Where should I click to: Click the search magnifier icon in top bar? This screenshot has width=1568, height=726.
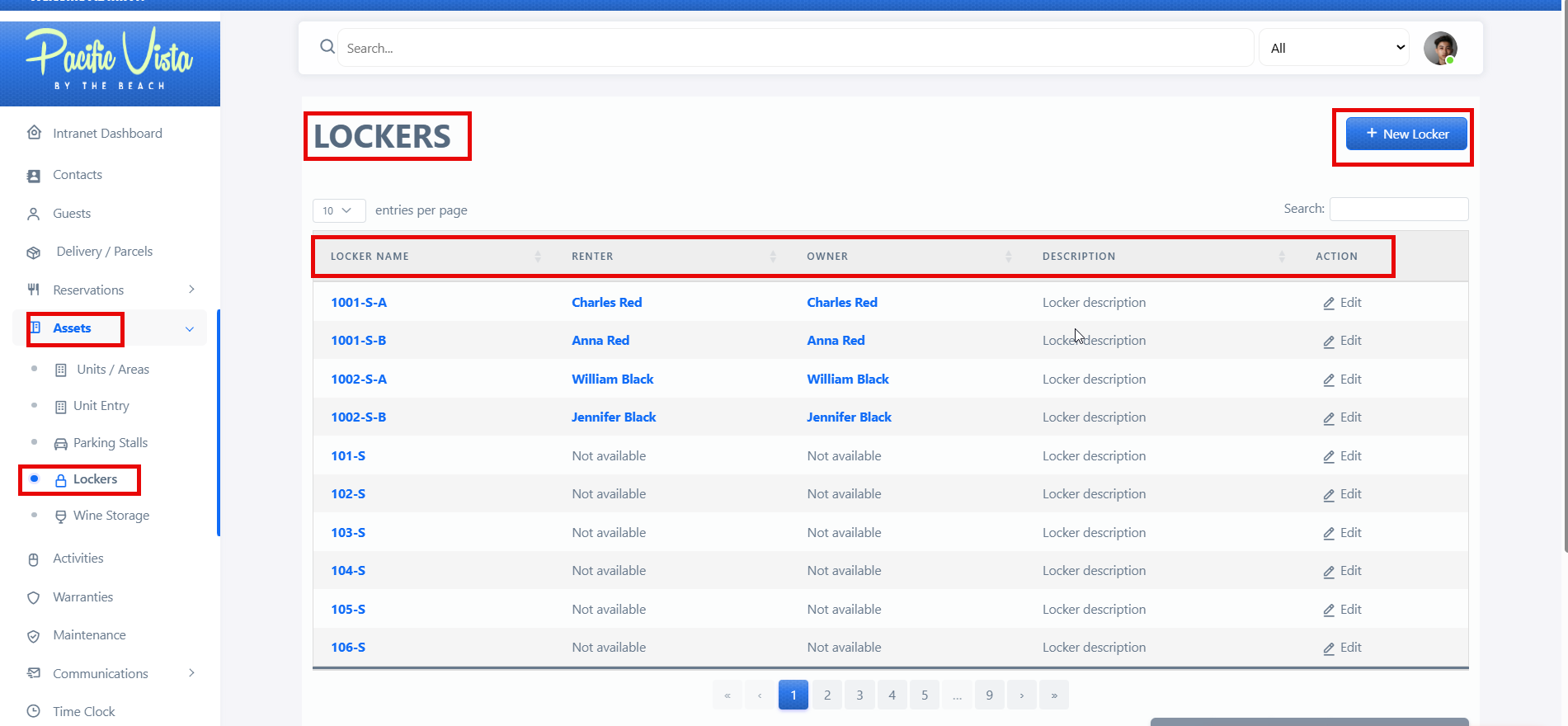pos(327,47)
